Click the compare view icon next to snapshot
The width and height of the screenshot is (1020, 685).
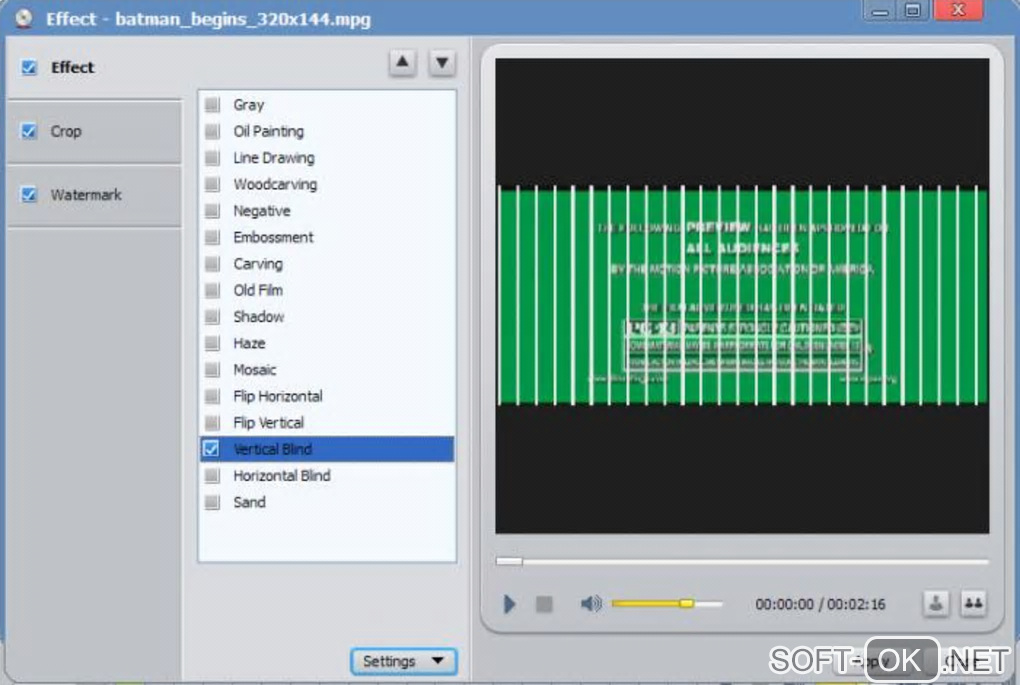[x=973, y=604]
